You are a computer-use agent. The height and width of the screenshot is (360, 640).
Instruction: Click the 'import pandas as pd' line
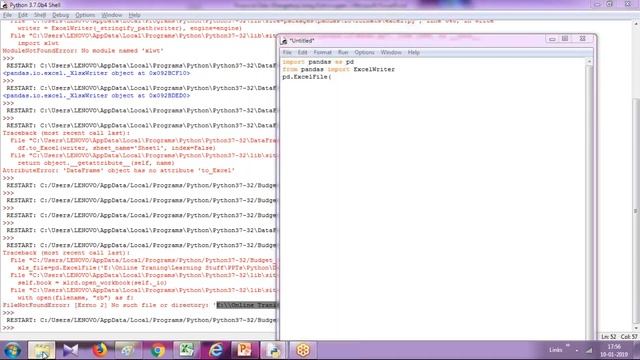pos(318,62)
